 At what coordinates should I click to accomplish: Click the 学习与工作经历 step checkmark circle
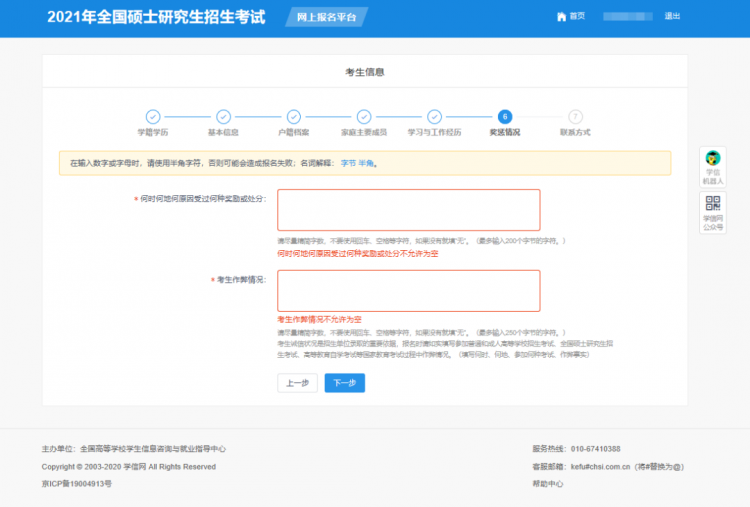click(434, 117)
